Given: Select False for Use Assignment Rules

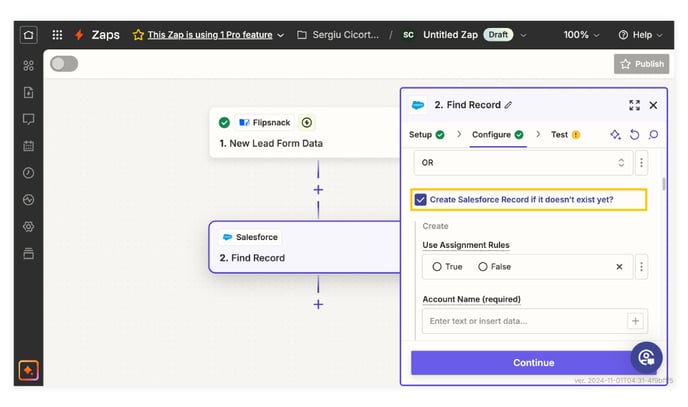Looking at the screenshot, I should [483, 267].
